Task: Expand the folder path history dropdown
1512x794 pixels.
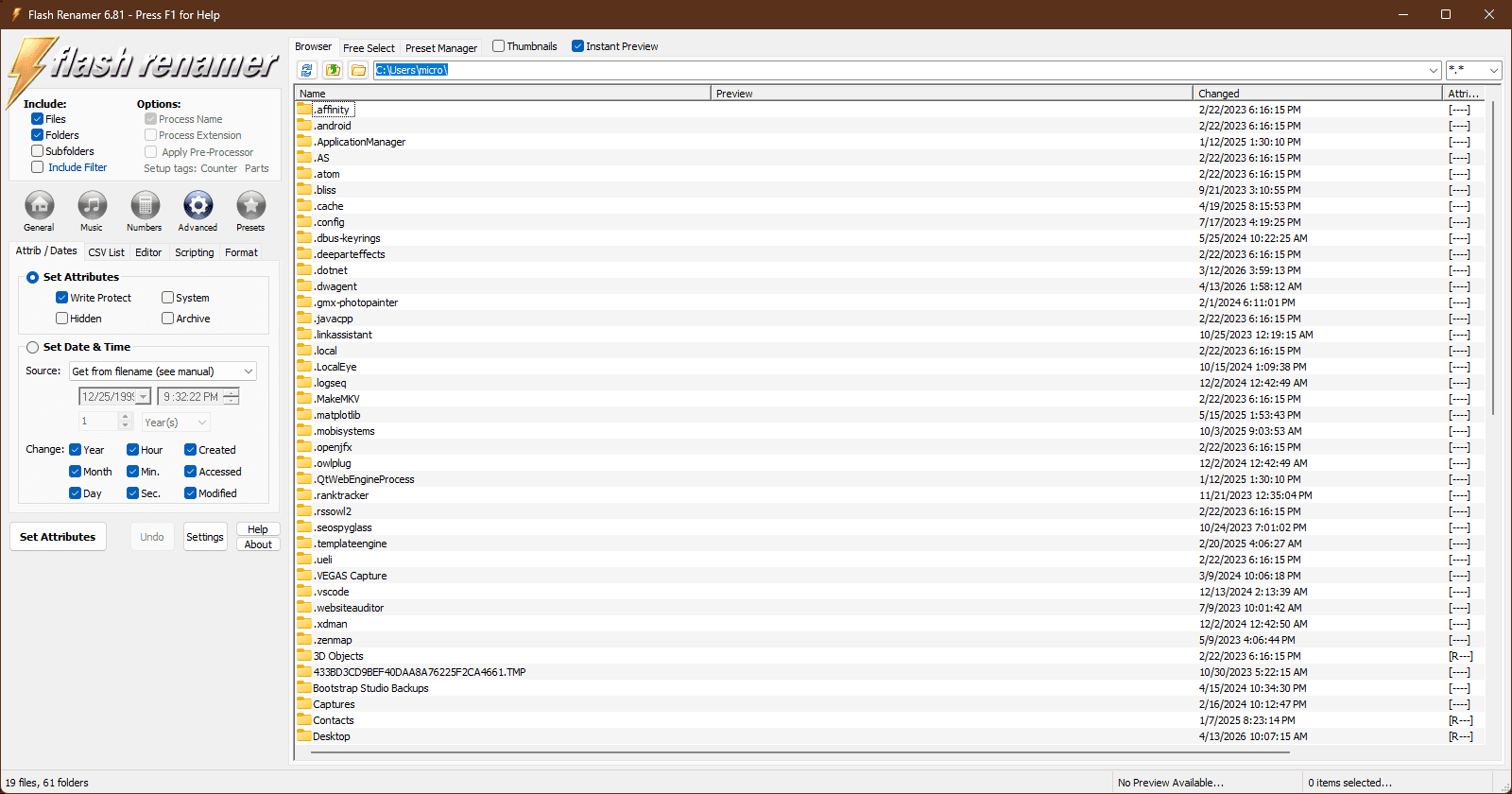Action: click(1433, 70)
